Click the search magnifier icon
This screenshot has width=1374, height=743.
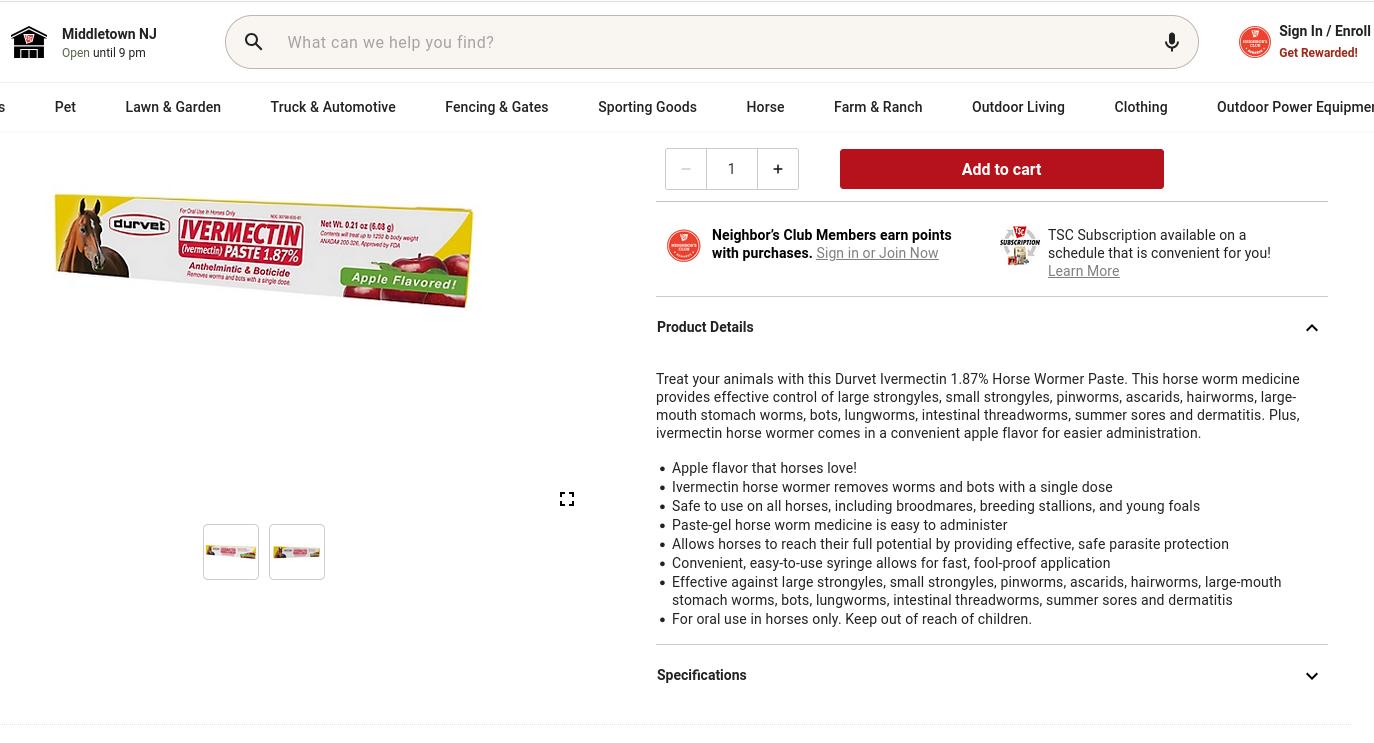point(254,42)
